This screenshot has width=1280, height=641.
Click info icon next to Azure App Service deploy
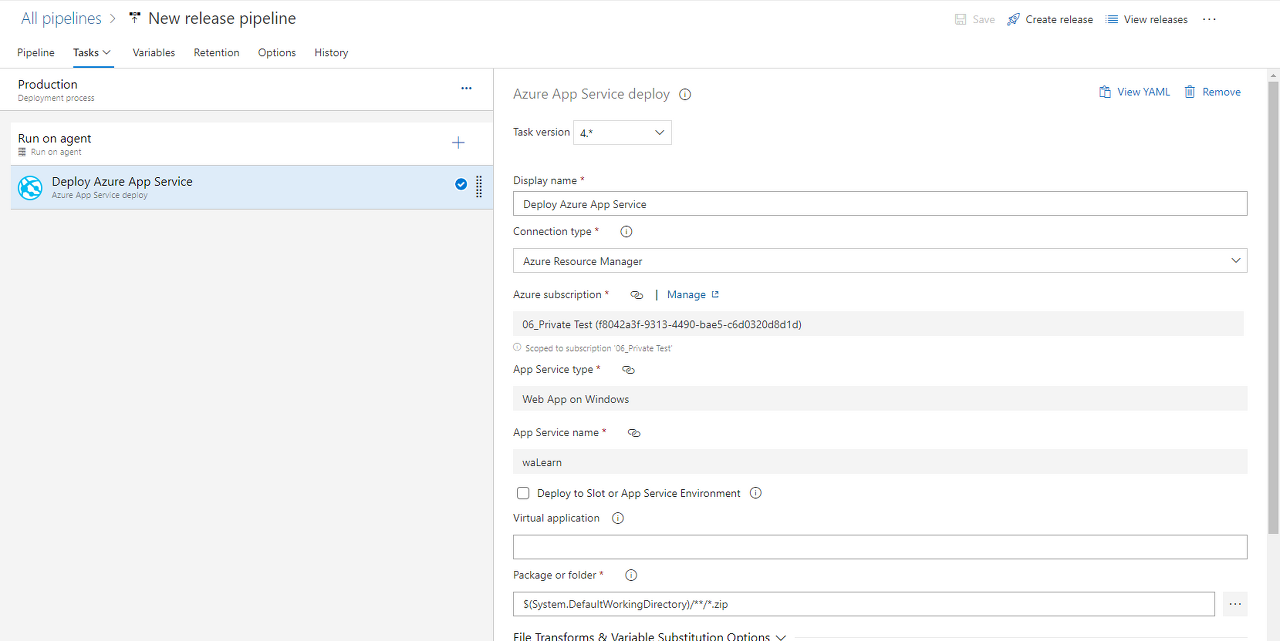(685, 94)
